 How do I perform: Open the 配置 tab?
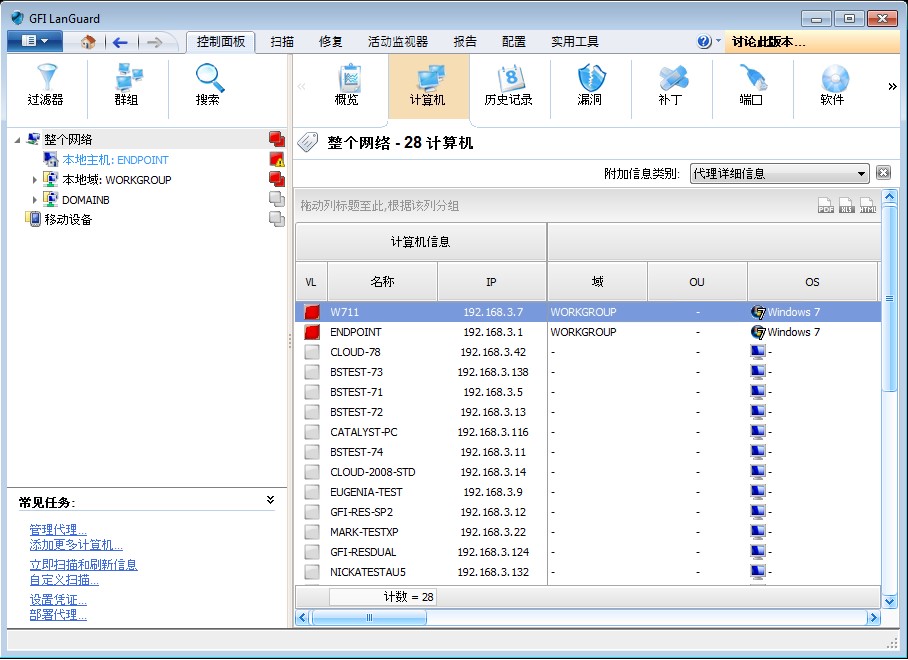[514, 42]
